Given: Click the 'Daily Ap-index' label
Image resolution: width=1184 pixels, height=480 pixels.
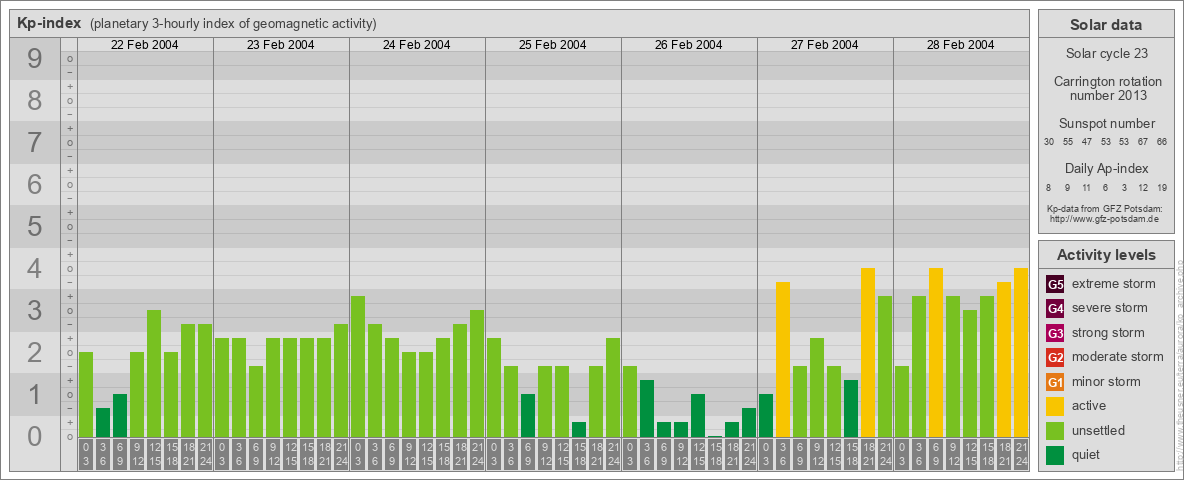Looking at the screenshot, I should click(1106, 168).
